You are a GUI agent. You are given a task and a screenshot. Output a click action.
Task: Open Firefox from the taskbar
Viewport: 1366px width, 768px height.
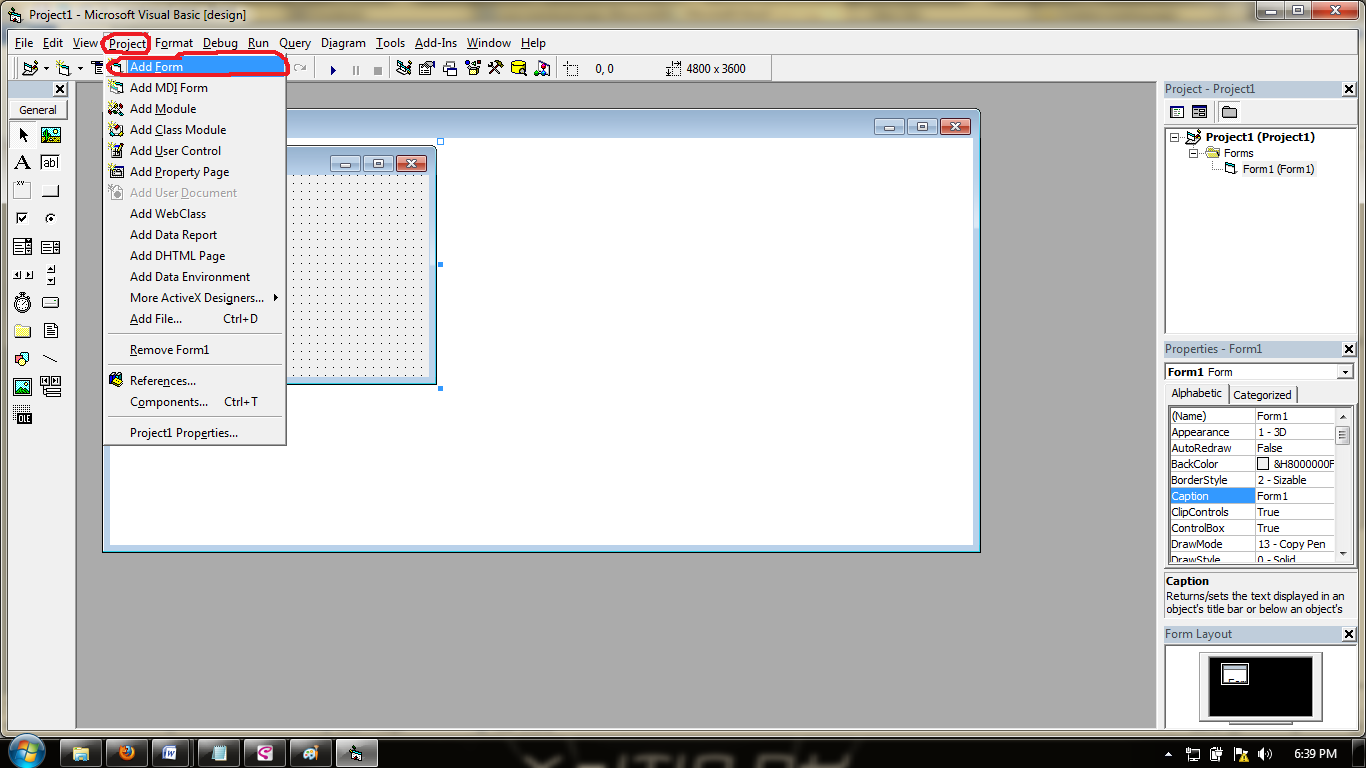127,753
